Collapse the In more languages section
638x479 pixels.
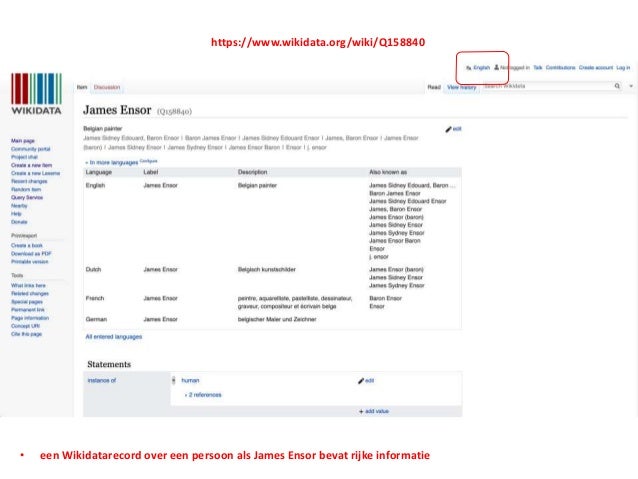click(x=111, y=162)
